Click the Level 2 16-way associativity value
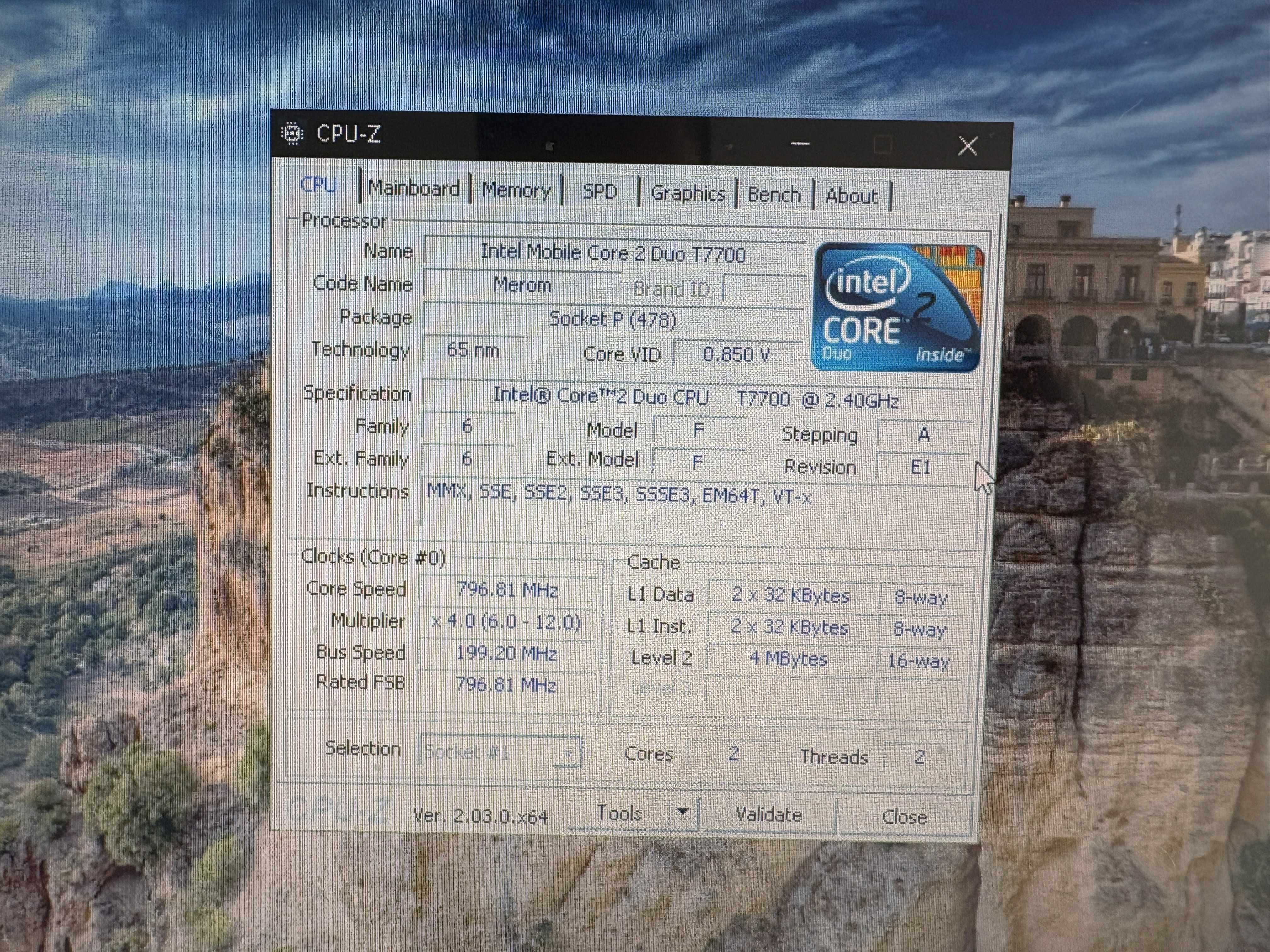Image resolution: width=1270 pixels, height=952 pixels. [x=918, y=661]
